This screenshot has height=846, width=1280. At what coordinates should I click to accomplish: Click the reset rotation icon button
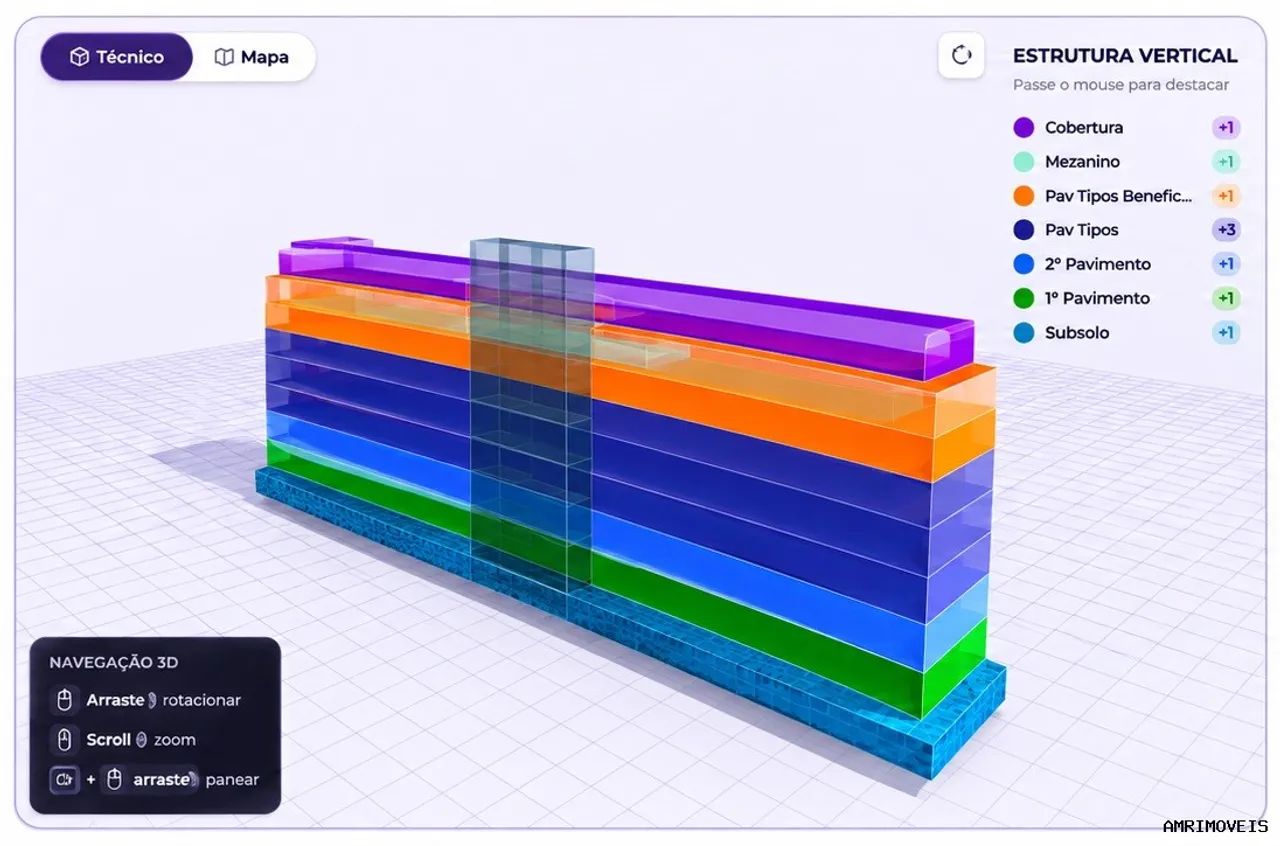962,55
